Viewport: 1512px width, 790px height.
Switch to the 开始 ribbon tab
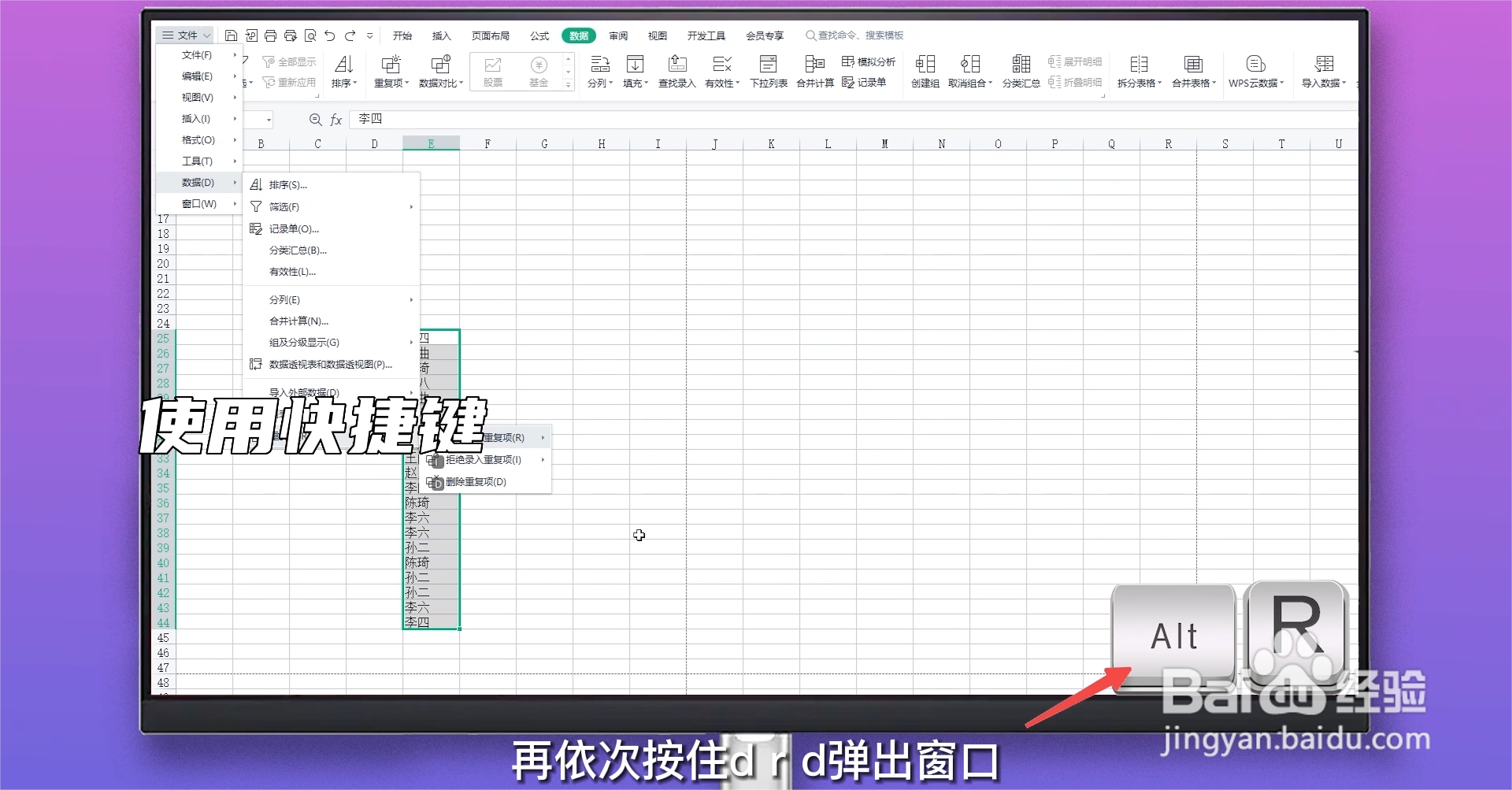pyautogui.click(x=402, y=35)
